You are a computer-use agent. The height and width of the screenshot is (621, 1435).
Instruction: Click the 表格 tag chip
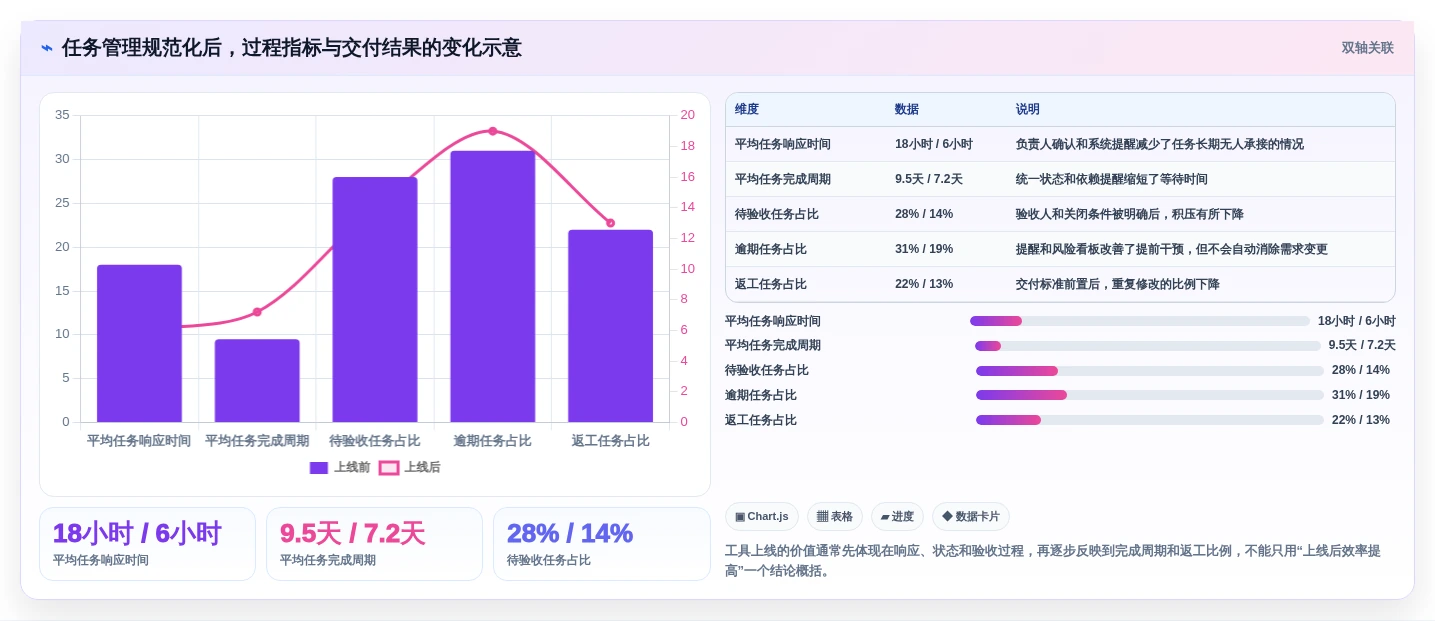pos(835,517)
